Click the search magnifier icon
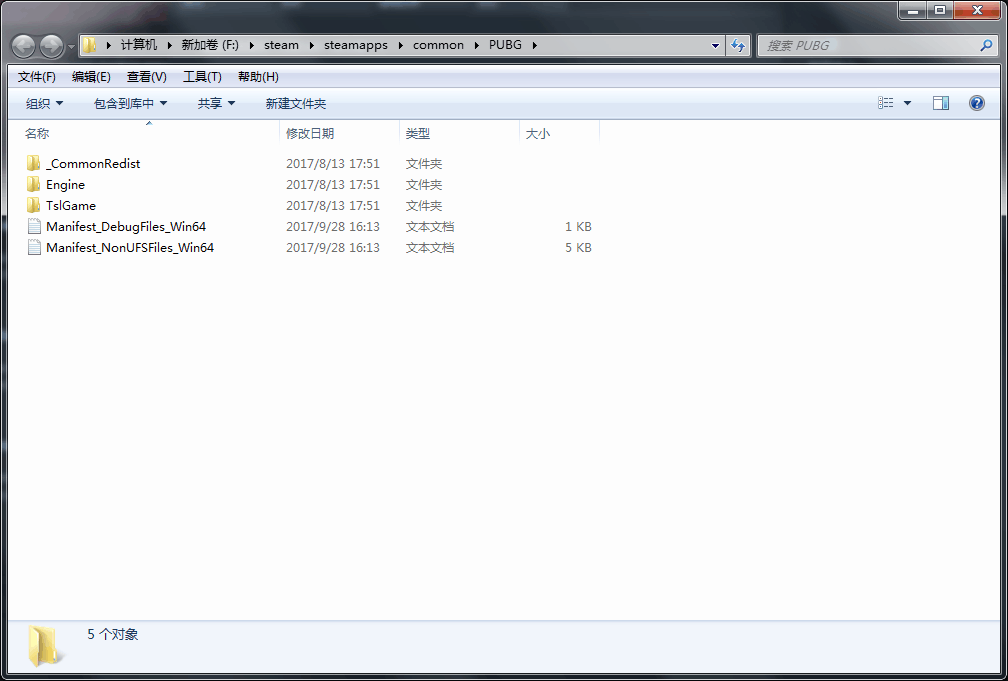This screenshot has height=681, width=1008. tap(986, 45)
